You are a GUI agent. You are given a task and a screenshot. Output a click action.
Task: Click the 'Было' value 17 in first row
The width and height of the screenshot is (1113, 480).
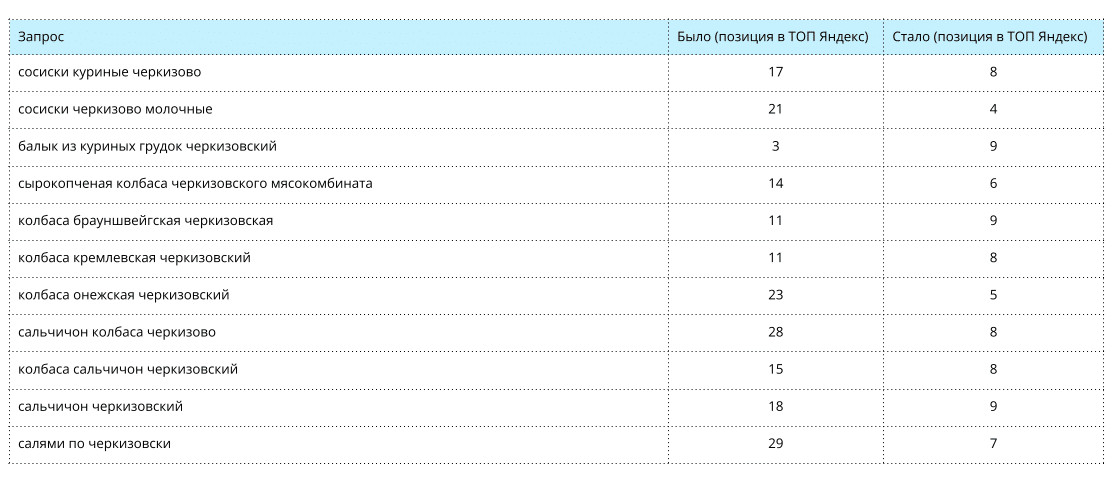[x=775, y=72]
